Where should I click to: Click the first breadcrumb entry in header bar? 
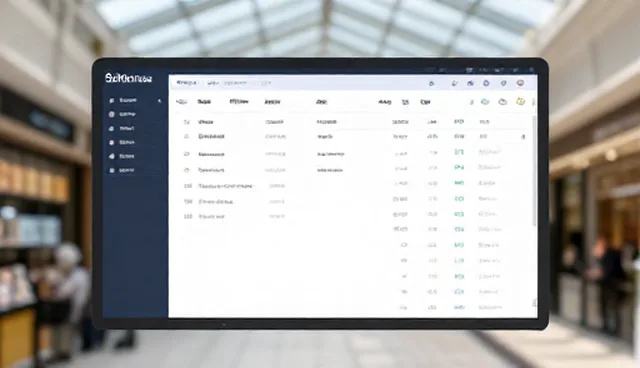coord(186,83)
